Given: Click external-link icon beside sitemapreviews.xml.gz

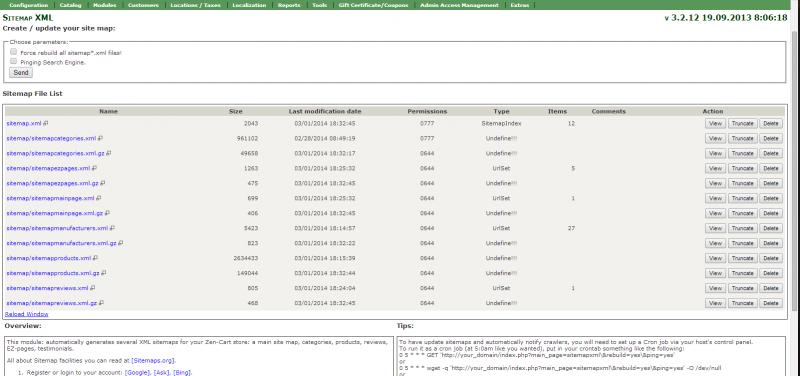Looking at the screenshot, I should click(101, 303).
